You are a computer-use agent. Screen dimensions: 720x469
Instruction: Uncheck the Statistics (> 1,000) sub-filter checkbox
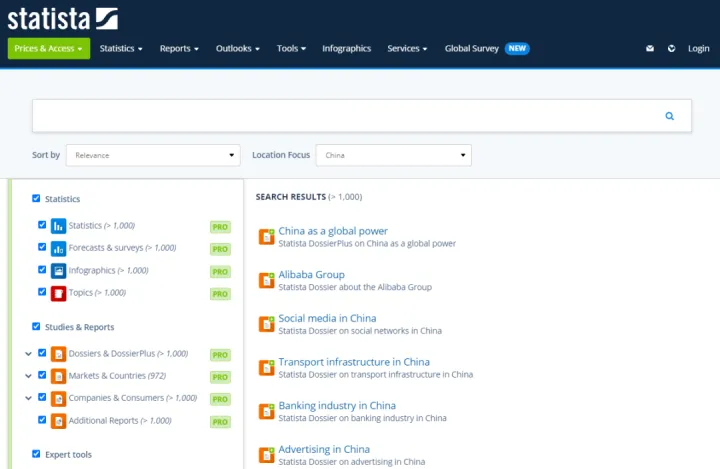tap(42, 225)
